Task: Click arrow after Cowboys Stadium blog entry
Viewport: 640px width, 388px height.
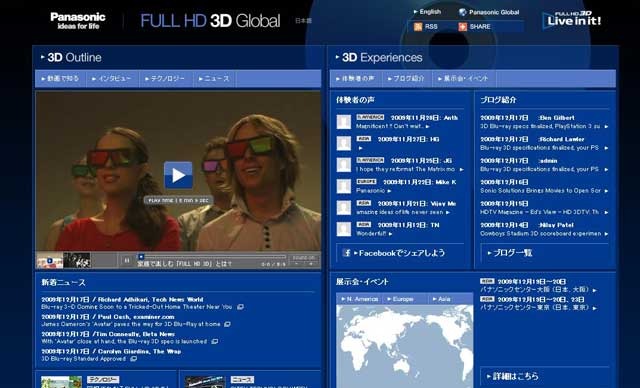Action: [606, 234]
